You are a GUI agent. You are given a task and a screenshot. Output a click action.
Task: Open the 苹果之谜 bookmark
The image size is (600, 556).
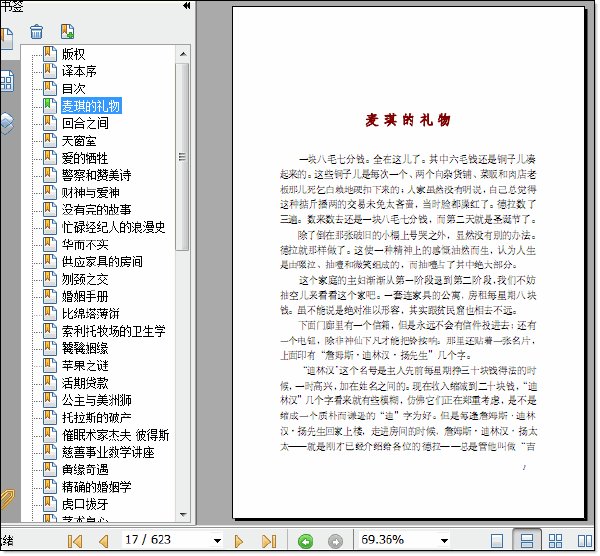tap(85, 366)
